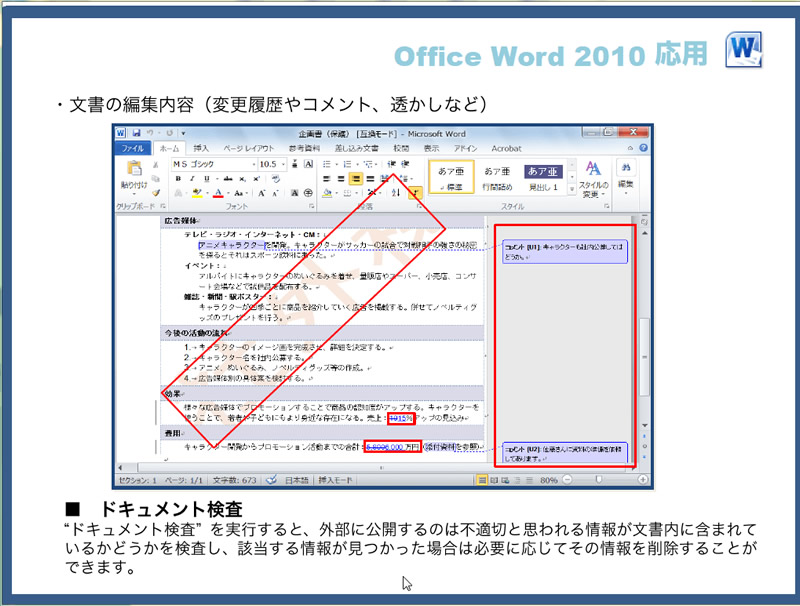Image resolution: width=800 pixels, height=606 pixels.
Task: Apply strikethrough formatting
Action: (x=228, y=179)
